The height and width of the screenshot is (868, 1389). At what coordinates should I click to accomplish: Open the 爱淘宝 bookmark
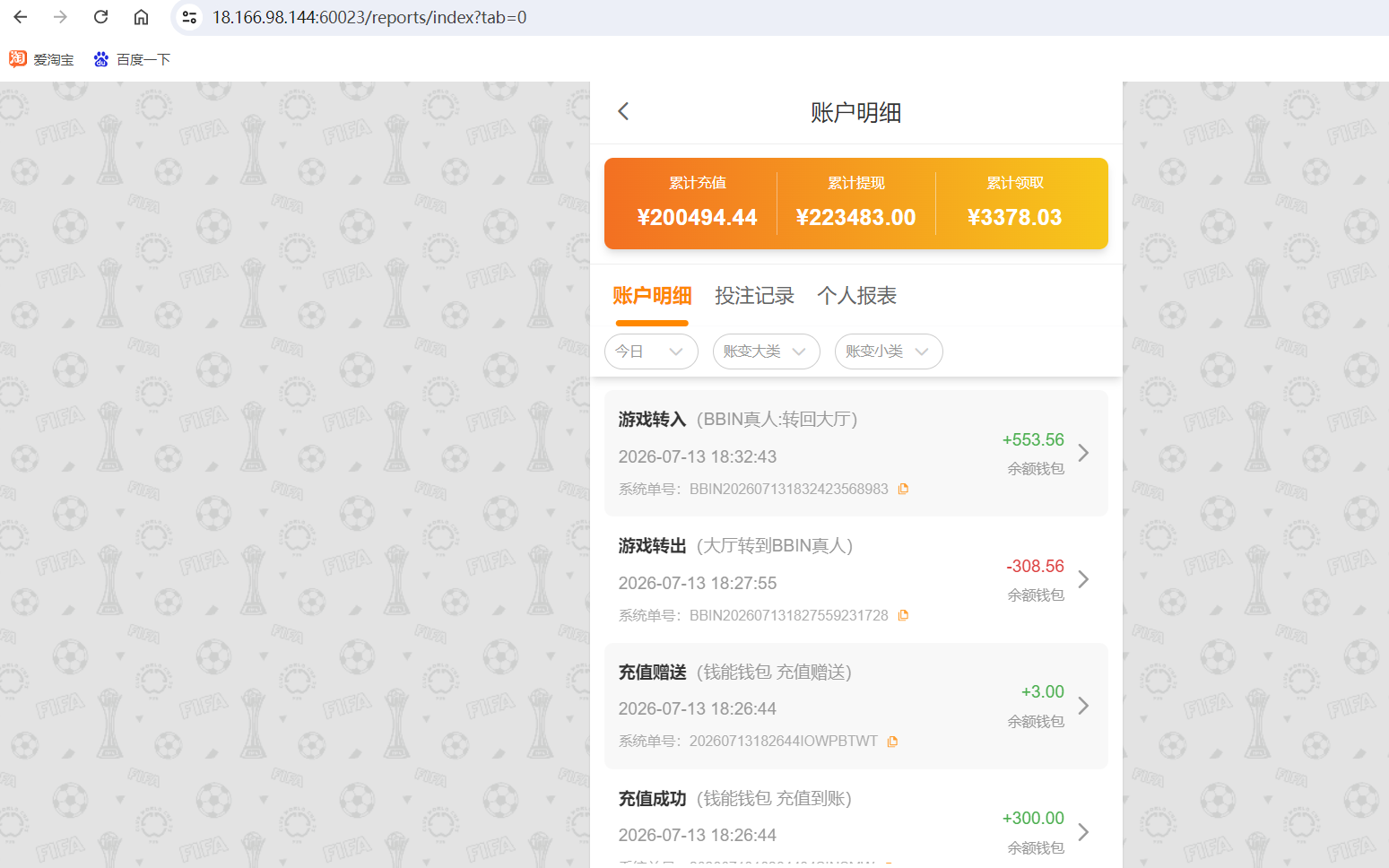click(x=42, y=59)
